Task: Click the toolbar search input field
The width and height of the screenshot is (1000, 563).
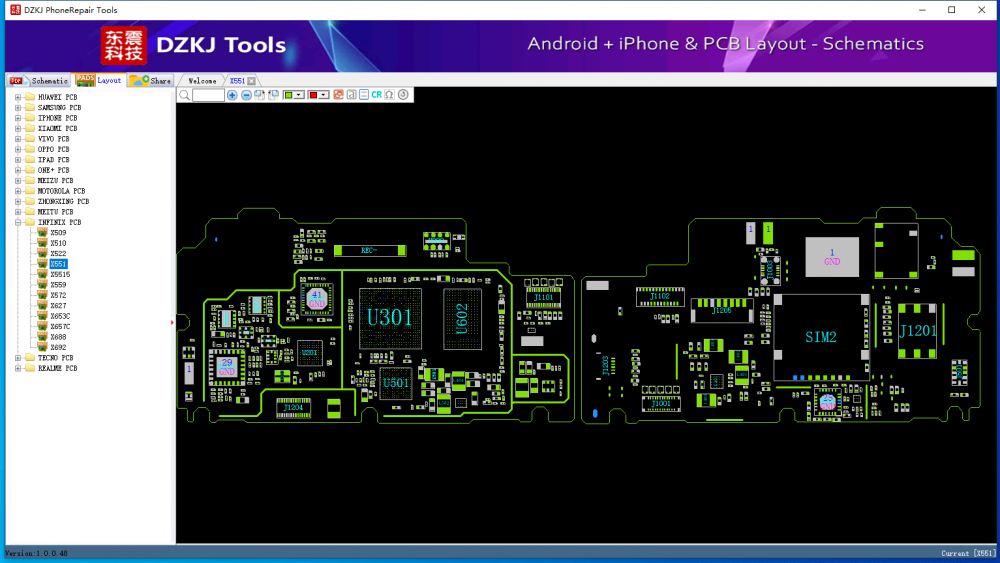Action: tap(208, 95)
